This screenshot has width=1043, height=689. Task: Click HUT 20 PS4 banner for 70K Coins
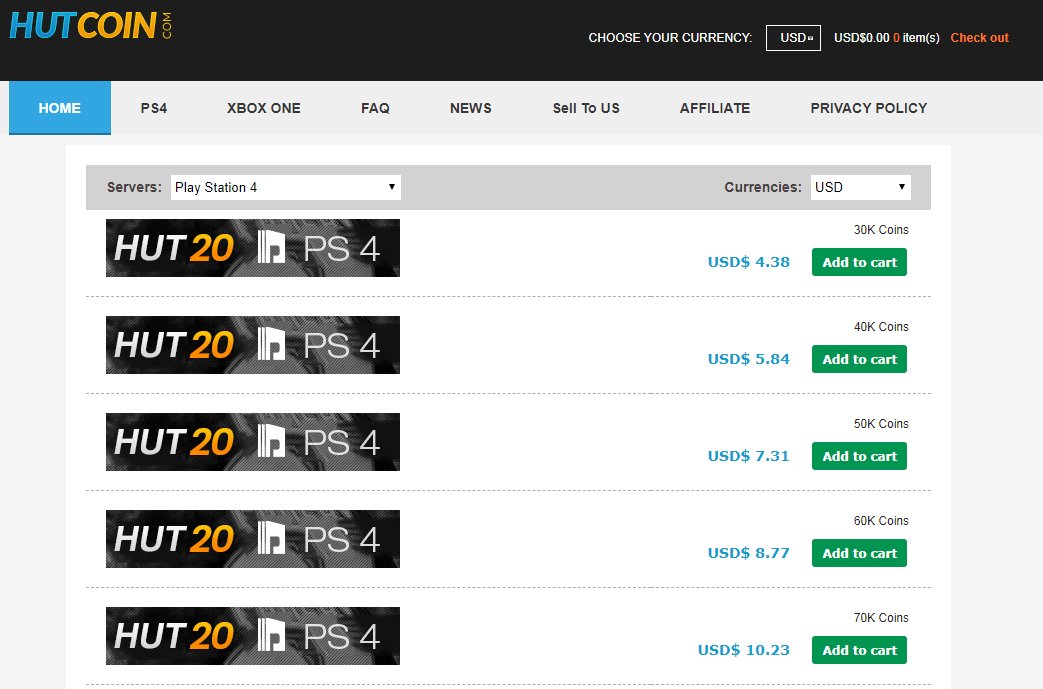[x=253, y=636]
